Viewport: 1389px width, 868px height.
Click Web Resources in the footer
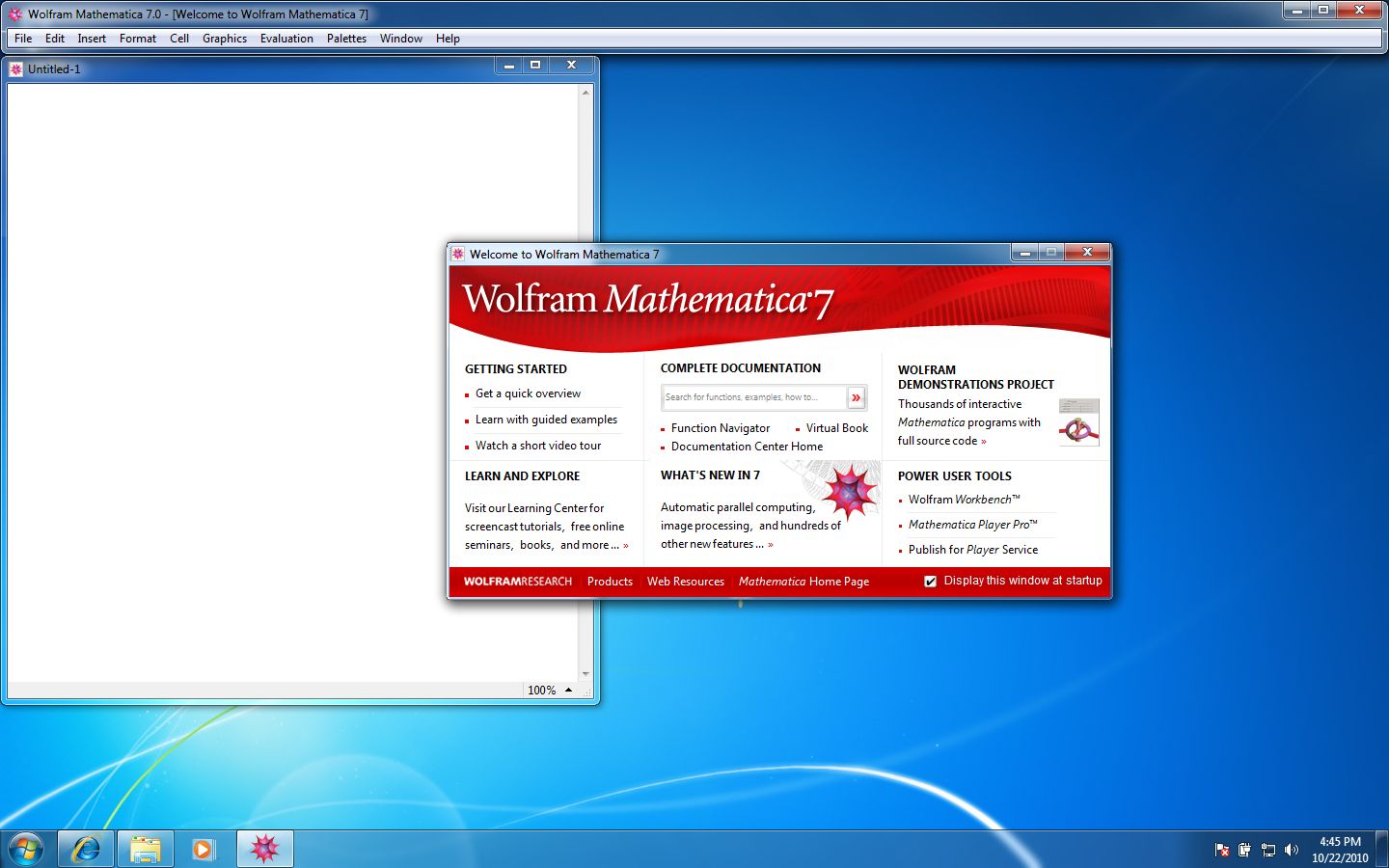click(686, 582)
